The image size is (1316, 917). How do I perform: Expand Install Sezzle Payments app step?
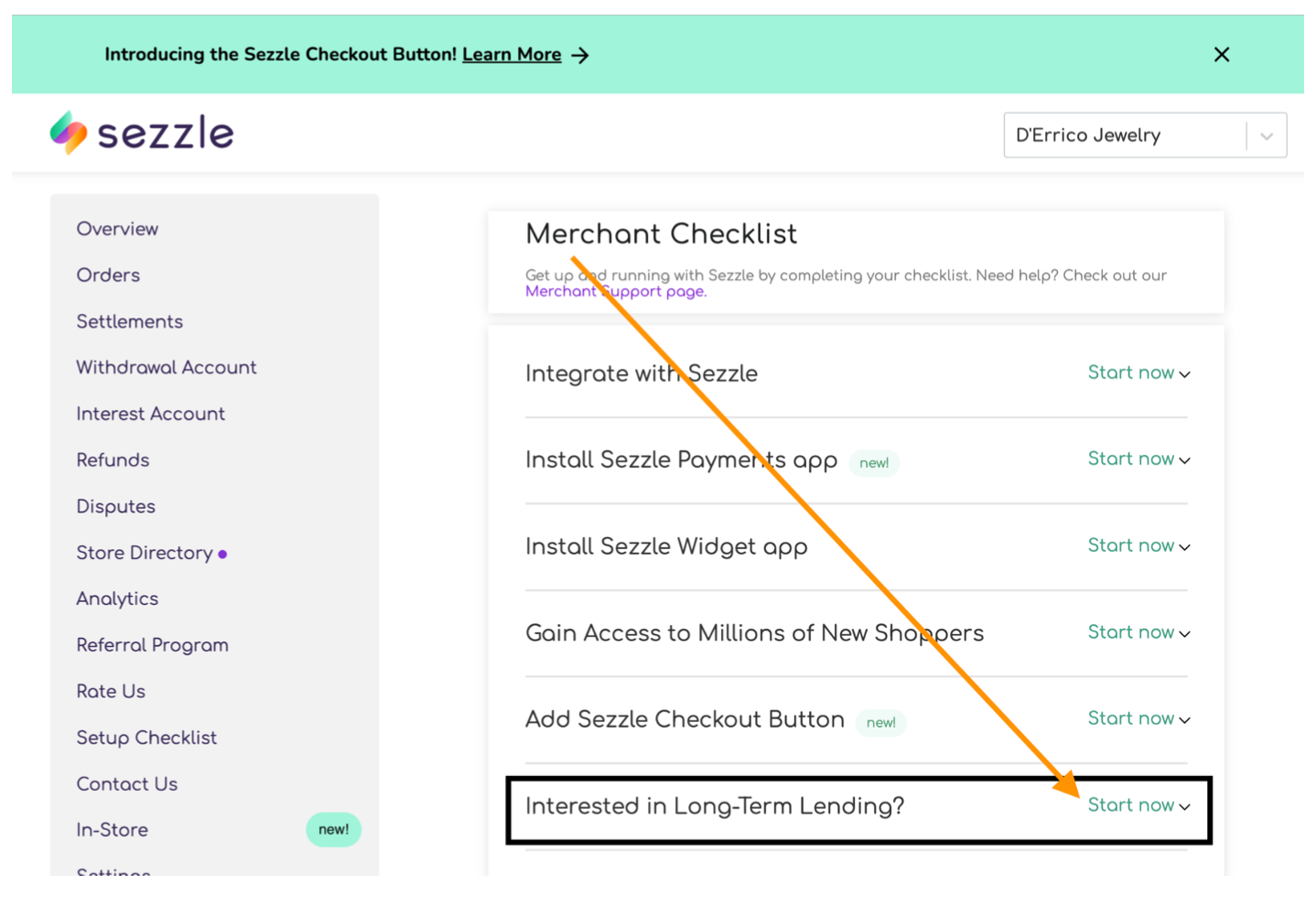(1138, 459)
